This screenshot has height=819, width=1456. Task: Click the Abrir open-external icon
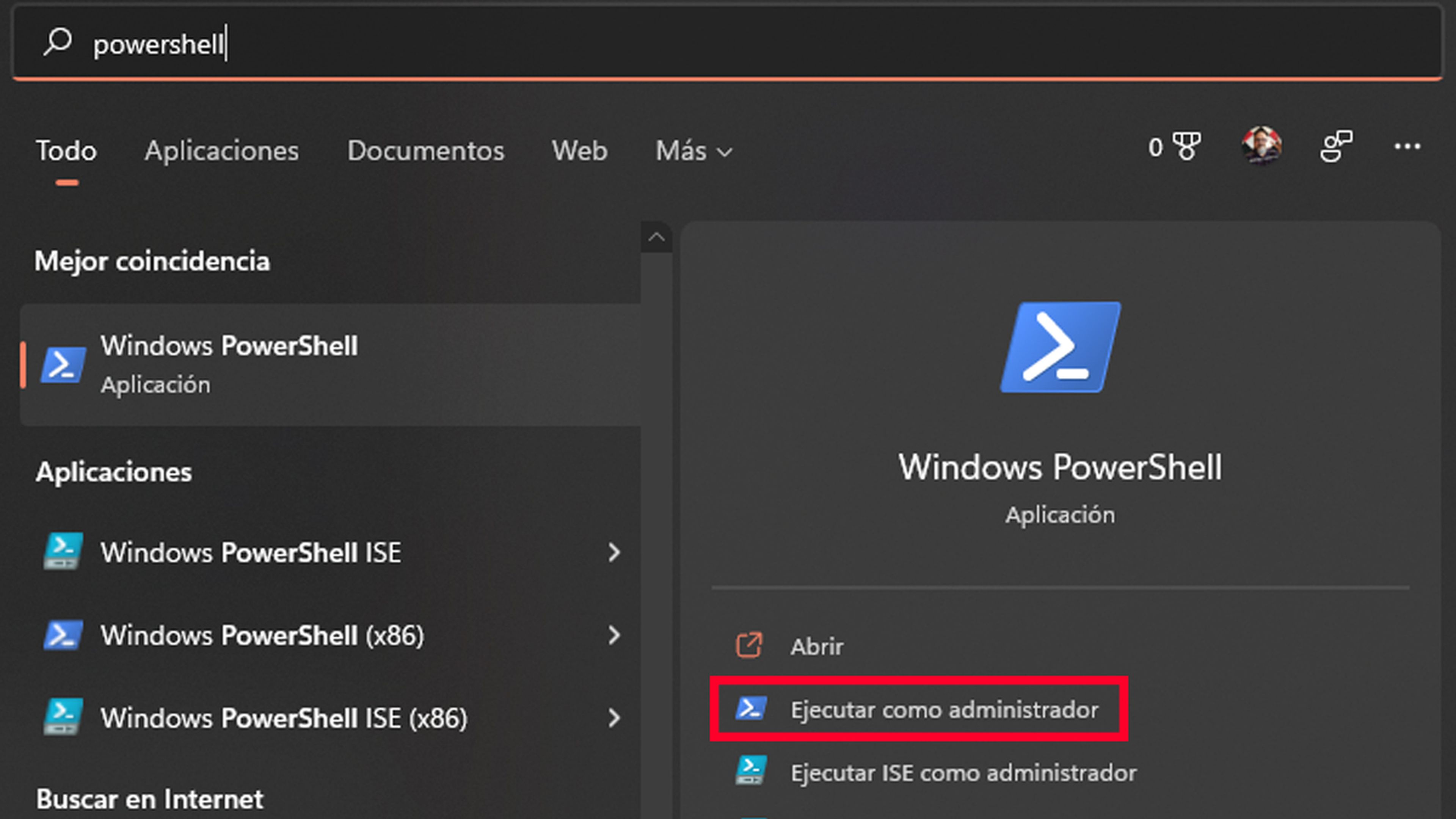click(750, 645)
